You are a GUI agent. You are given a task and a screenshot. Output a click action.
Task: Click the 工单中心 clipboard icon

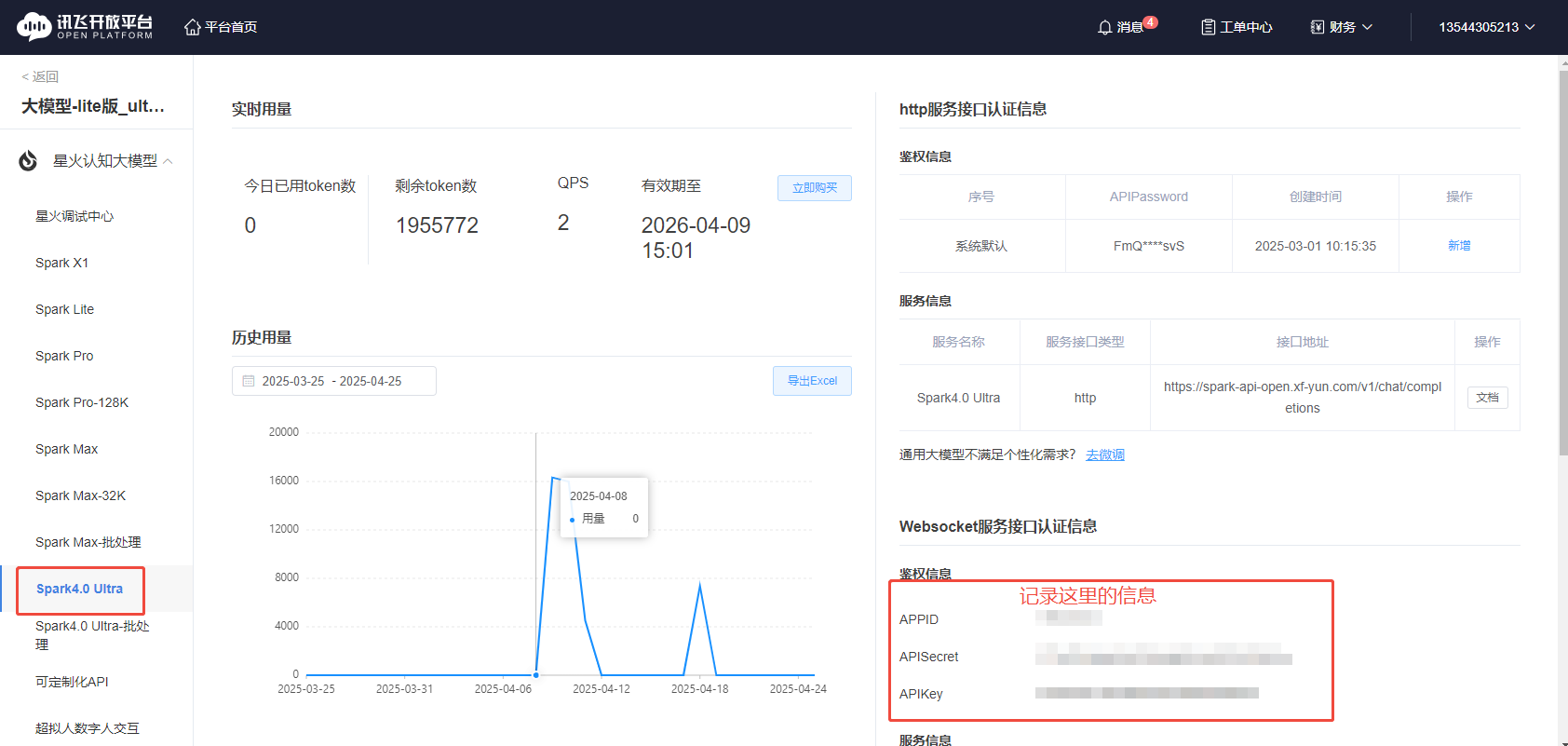coord(1209,27)
